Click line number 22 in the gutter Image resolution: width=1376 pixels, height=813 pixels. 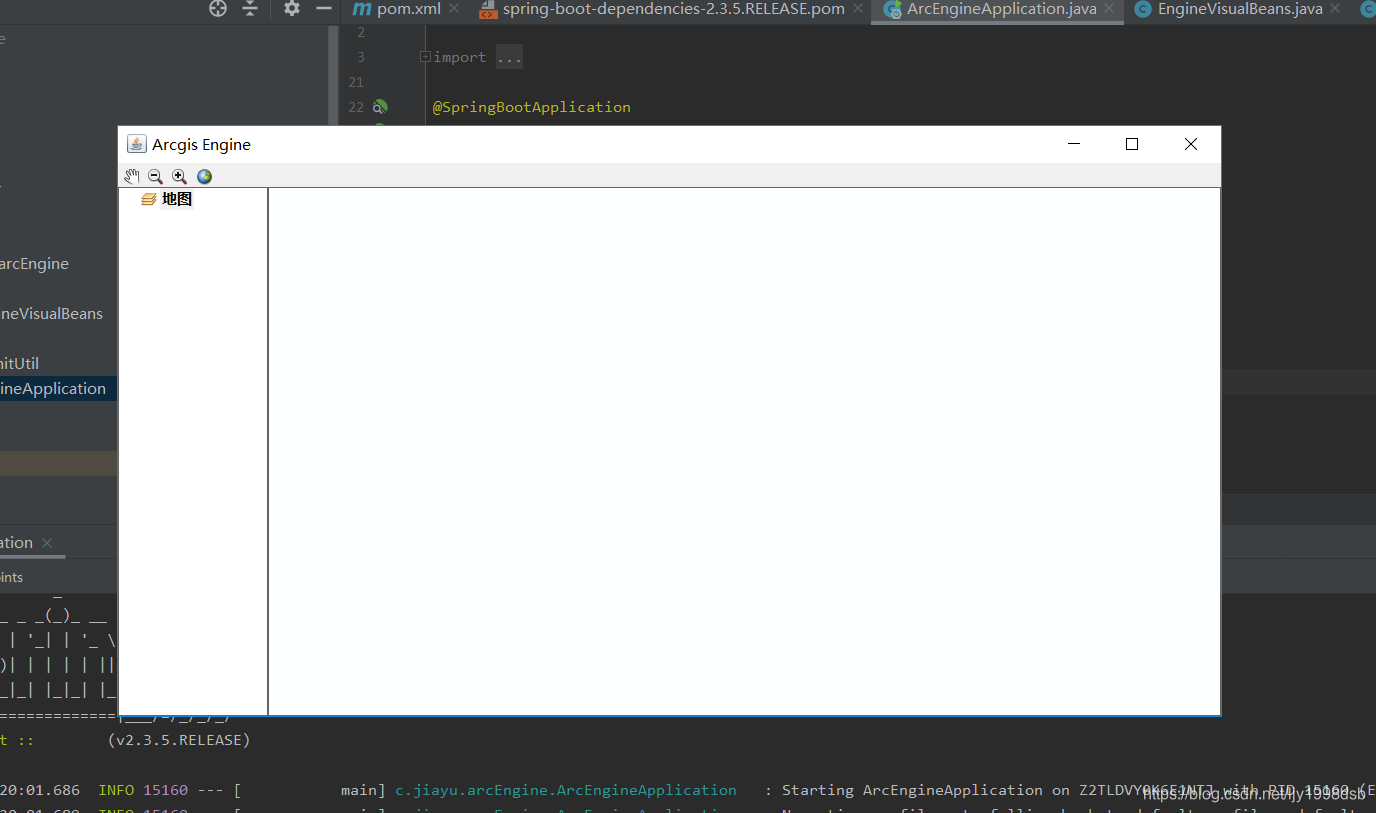coord(356,107)
